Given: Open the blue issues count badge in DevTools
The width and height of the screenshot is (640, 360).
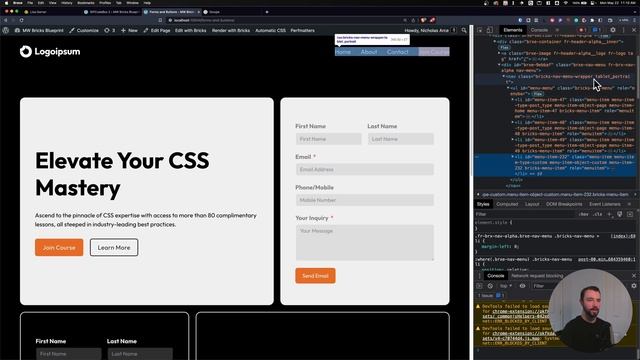Looking at the screenshot, I should (596, 30).
